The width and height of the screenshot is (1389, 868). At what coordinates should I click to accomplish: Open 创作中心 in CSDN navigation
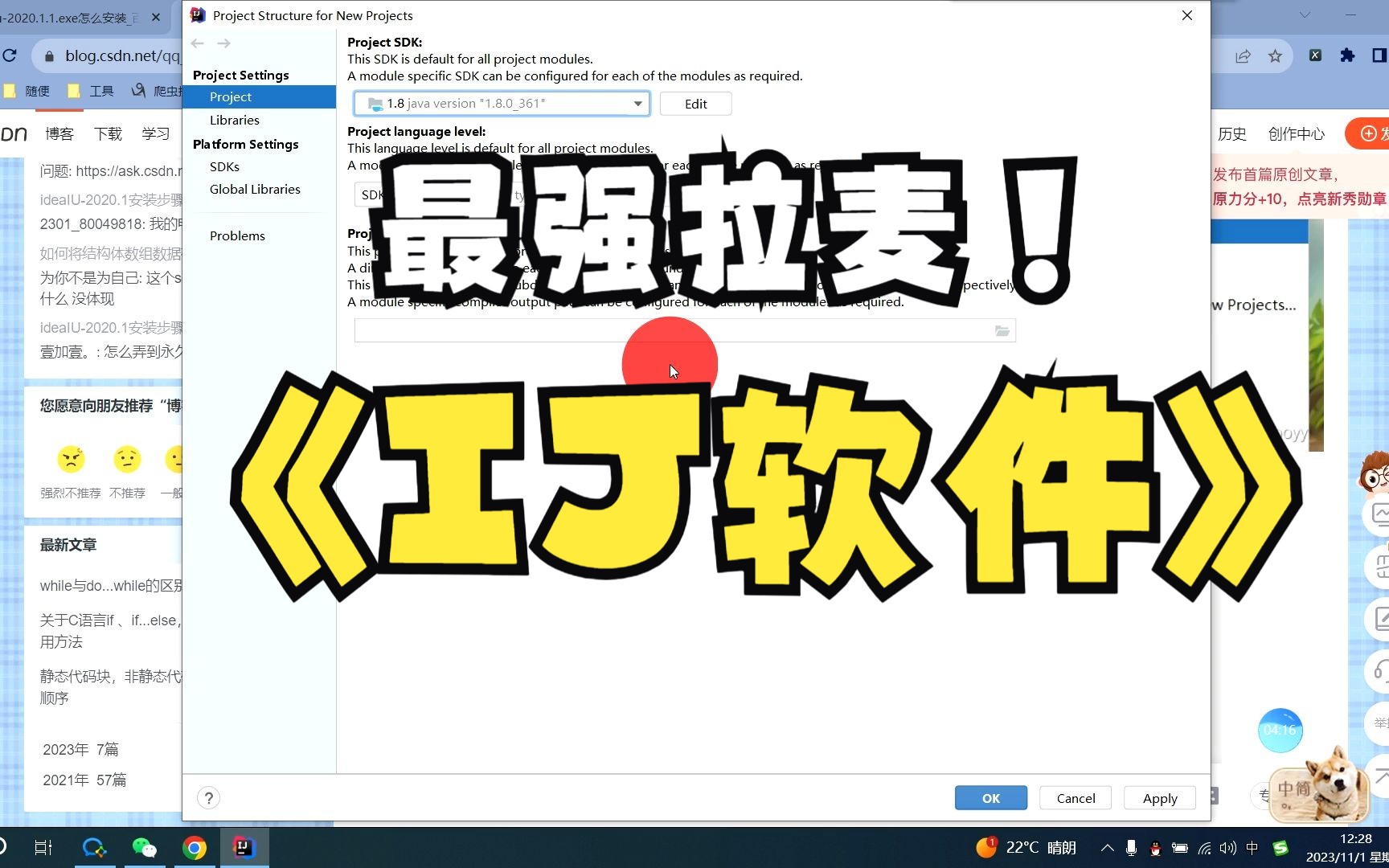click(1297, 133)
